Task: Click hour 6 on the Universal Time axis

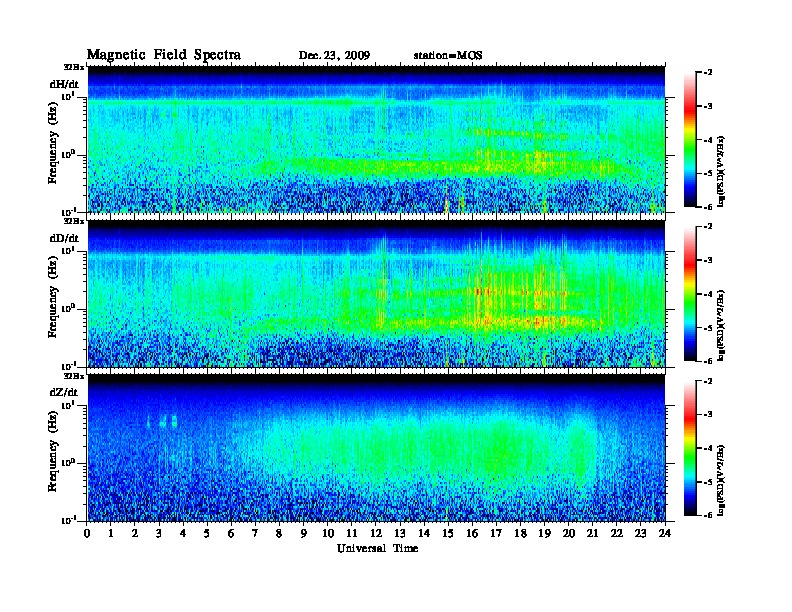Action: [231, 533]
